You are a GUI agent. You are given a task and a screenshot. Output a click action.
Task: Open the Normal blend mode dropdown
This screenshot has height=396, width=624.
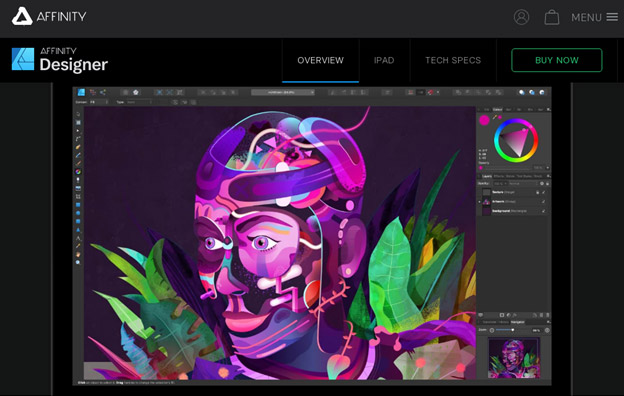click(x=523, y=183)
